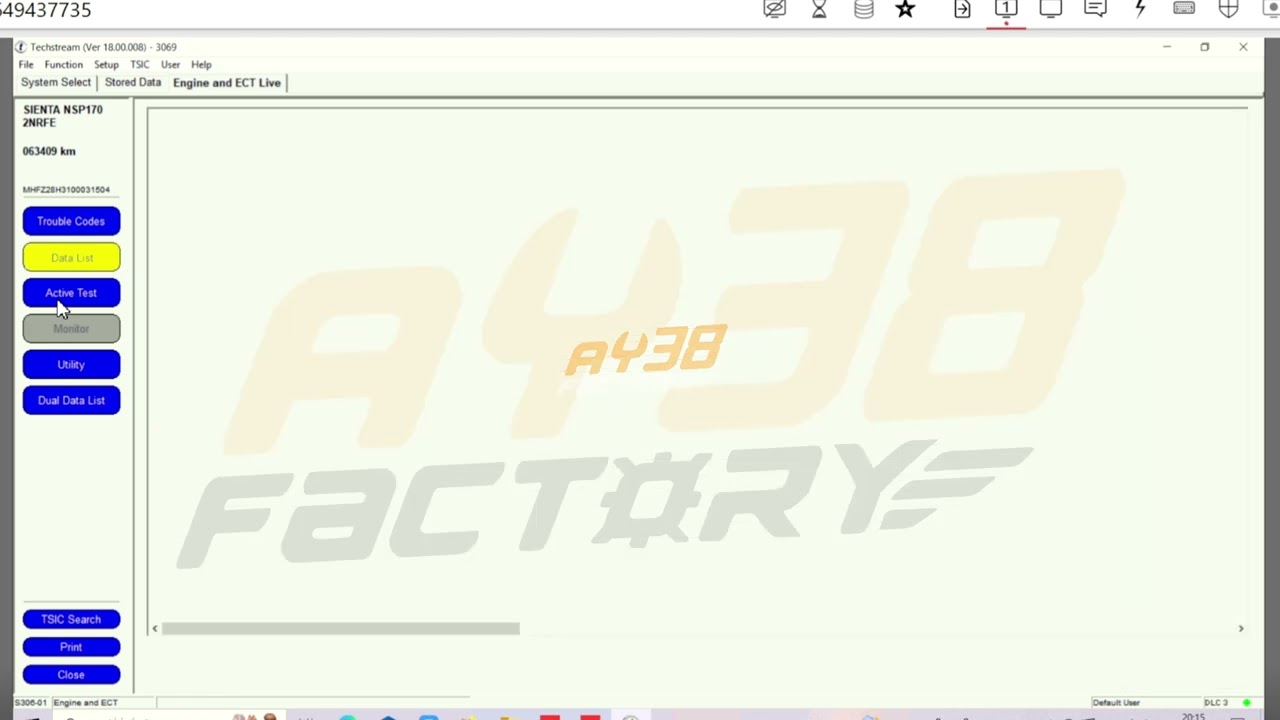
Task: Click the S306-01 status bar code
Action: point(30,703)
